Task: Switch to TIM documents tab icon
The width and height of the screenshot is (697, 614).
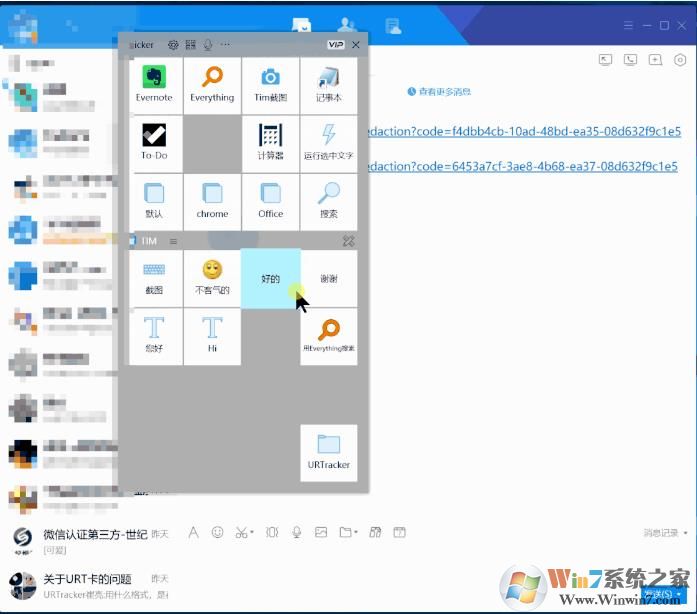Action: [x=393, y=26]
